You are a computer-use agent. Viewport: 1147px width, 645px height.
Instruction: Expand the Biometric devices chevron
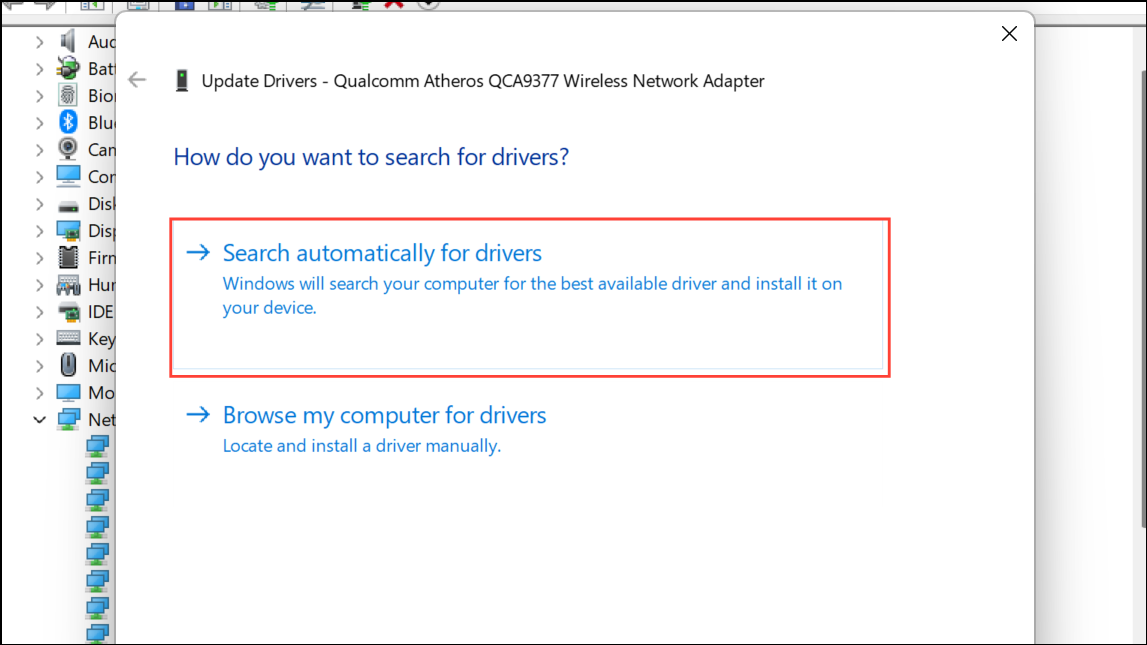click(x=40, y=97)
